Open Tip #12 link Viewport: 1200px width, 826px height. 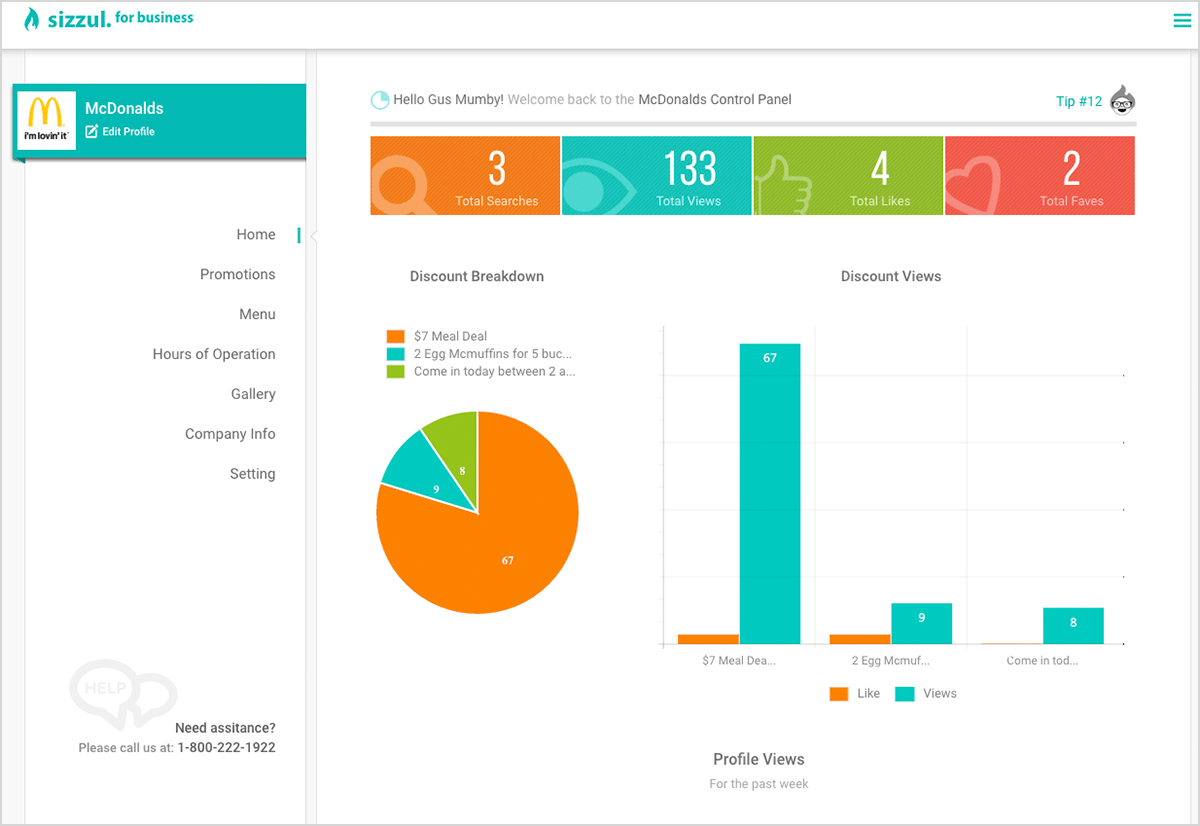[x=1078, y=101]
